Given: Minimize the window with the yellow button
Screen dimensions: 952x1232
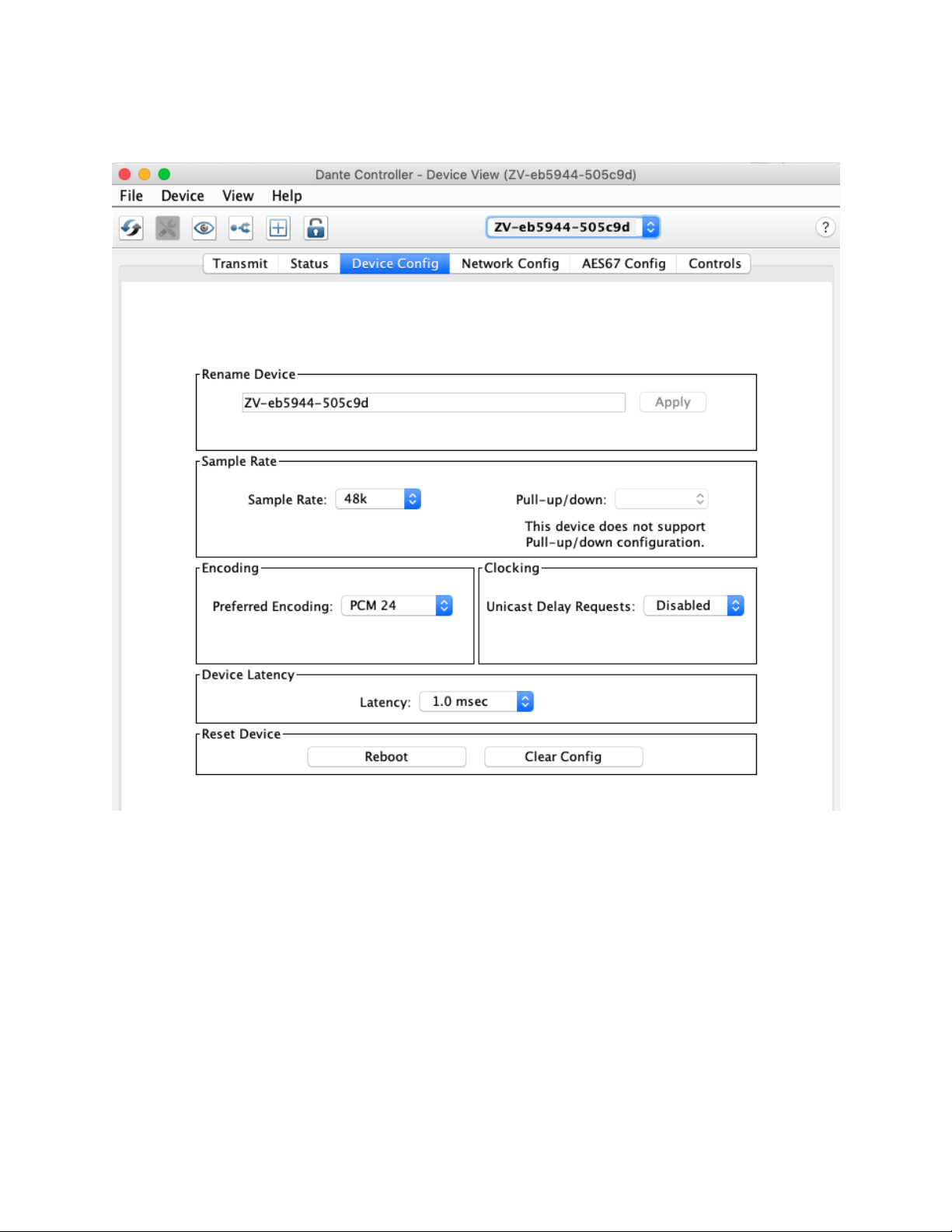Looking at the screenshot, I should coord(145,174).
